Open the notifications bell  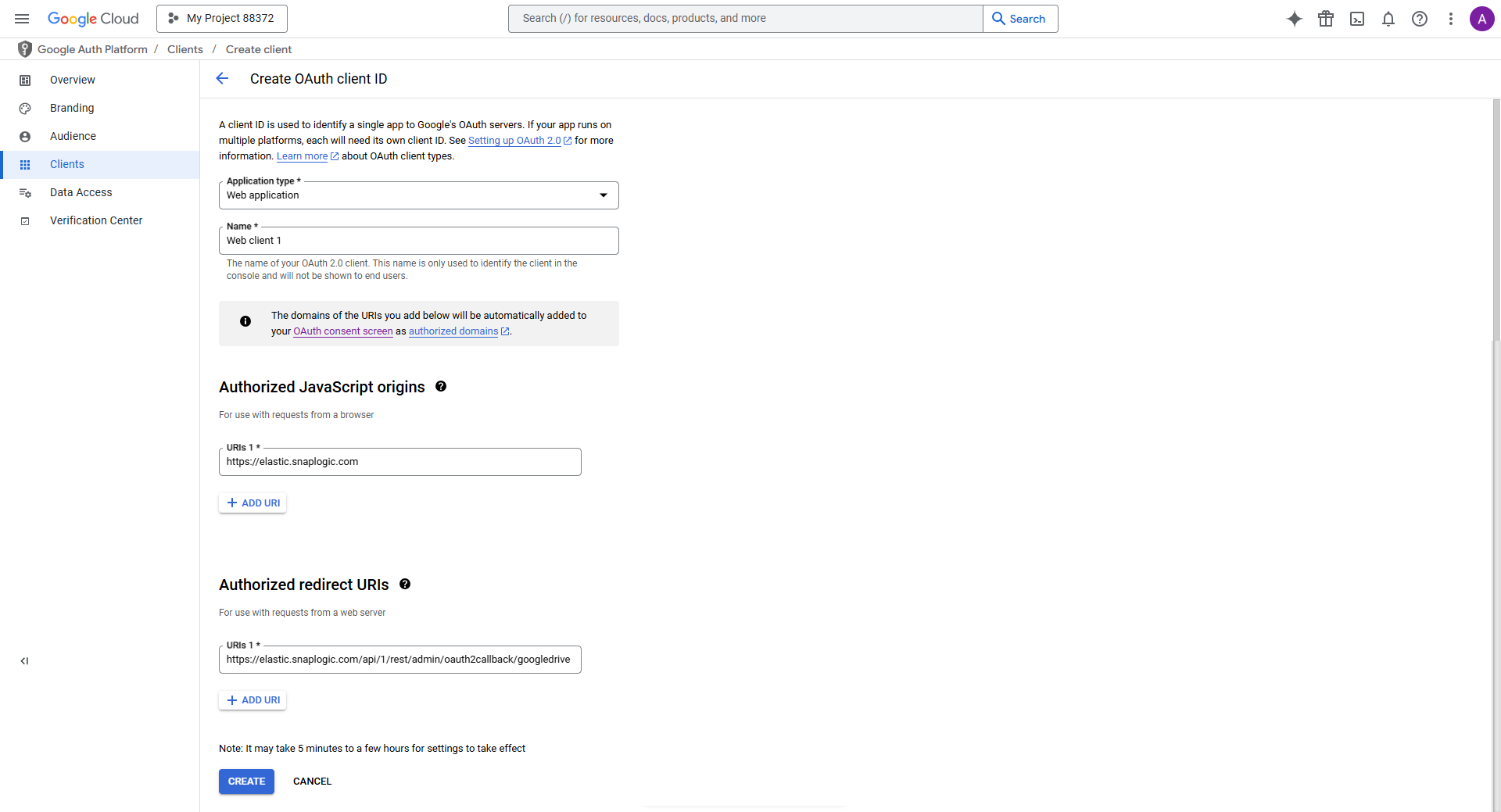click(x=1388, y=19)
